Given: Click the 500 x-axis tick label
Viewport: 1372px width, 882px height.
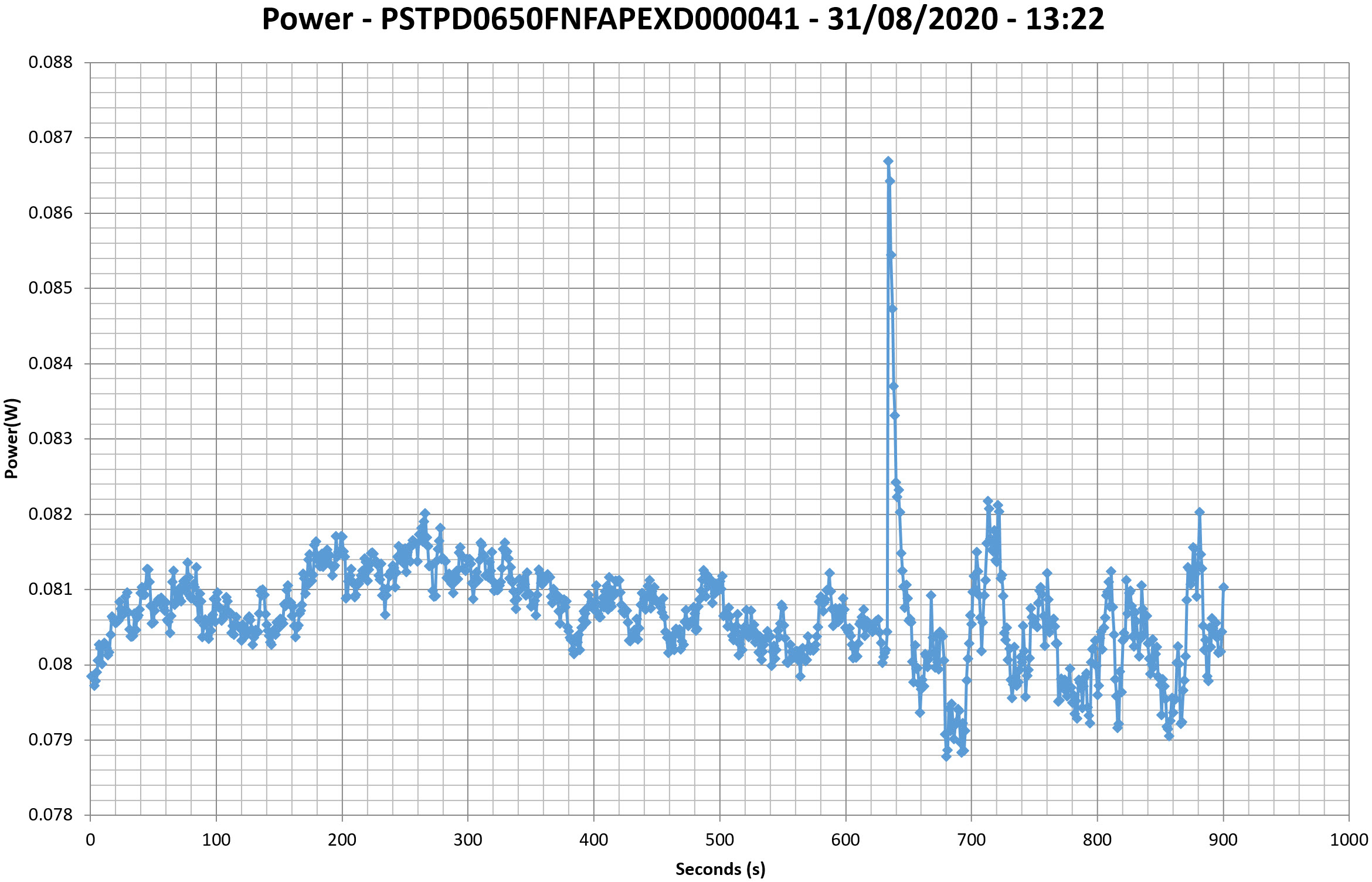Looking at the screenshot, I should (719, 840).
